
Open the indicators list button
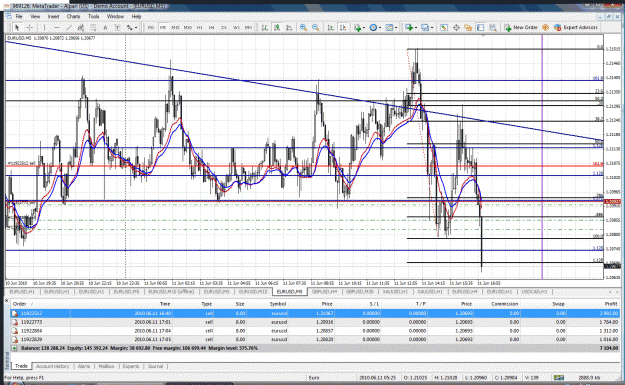[358, 28]
